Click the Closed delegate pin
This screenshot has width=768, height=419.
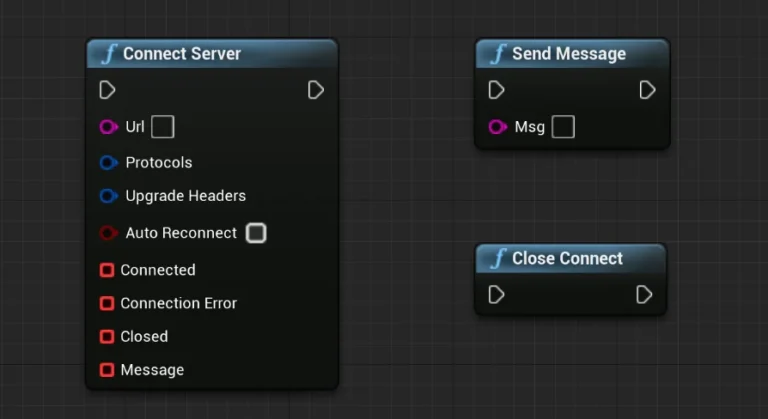[x=107, y=337]
